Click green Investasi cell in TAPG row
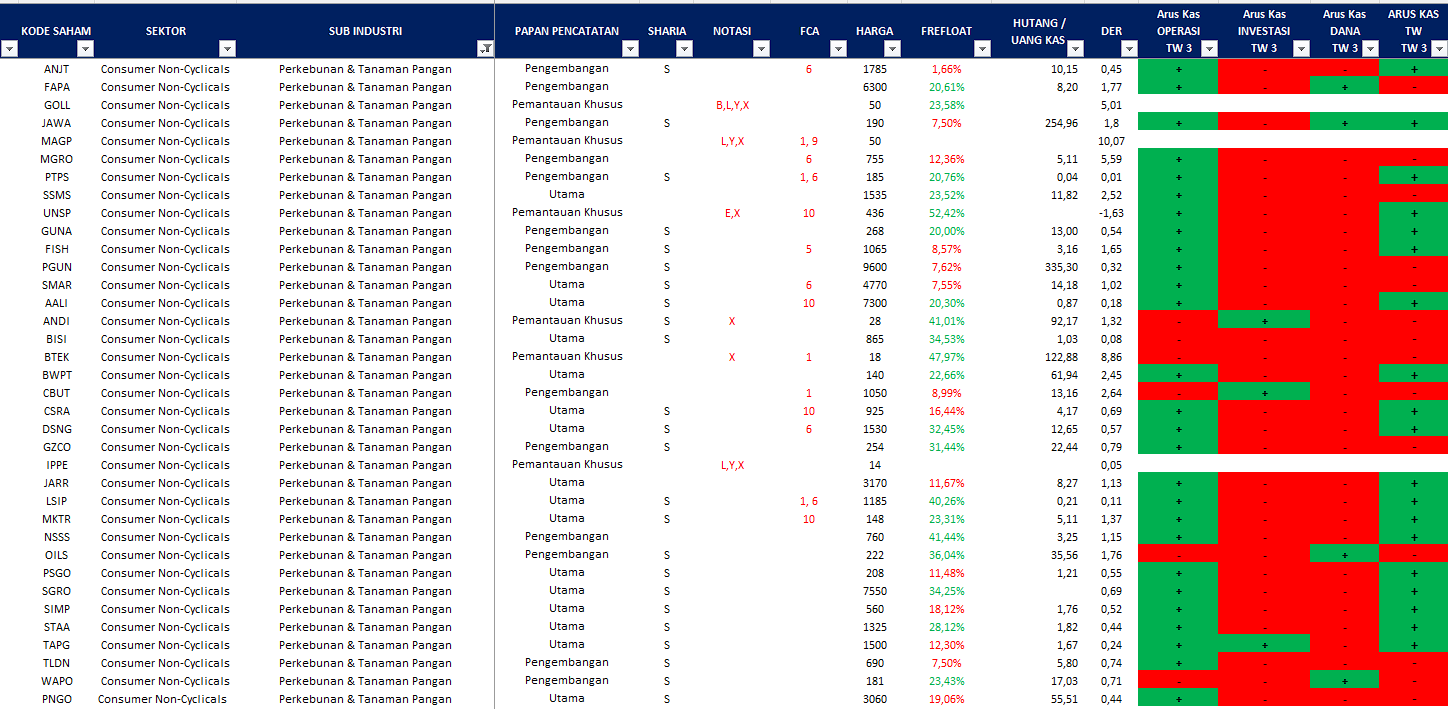Screen dimensions: 1448x709 click(x=1264, y=645)
